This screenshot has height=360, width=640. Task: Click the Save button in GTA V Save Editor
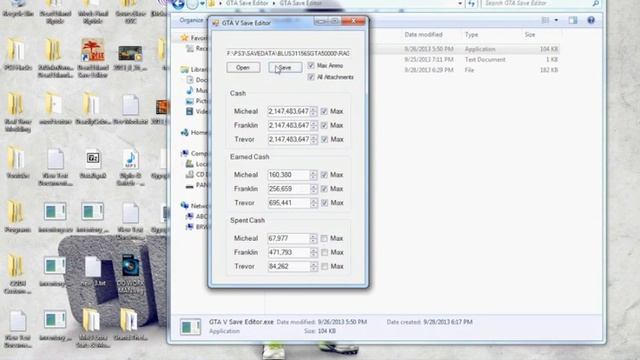point(285,67)
